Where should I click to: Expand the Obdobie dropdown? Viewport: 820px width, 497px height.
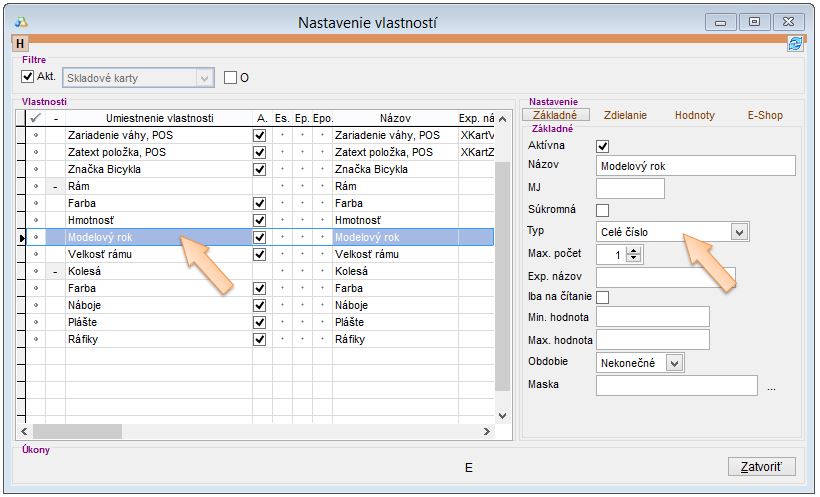click(674, 363)
